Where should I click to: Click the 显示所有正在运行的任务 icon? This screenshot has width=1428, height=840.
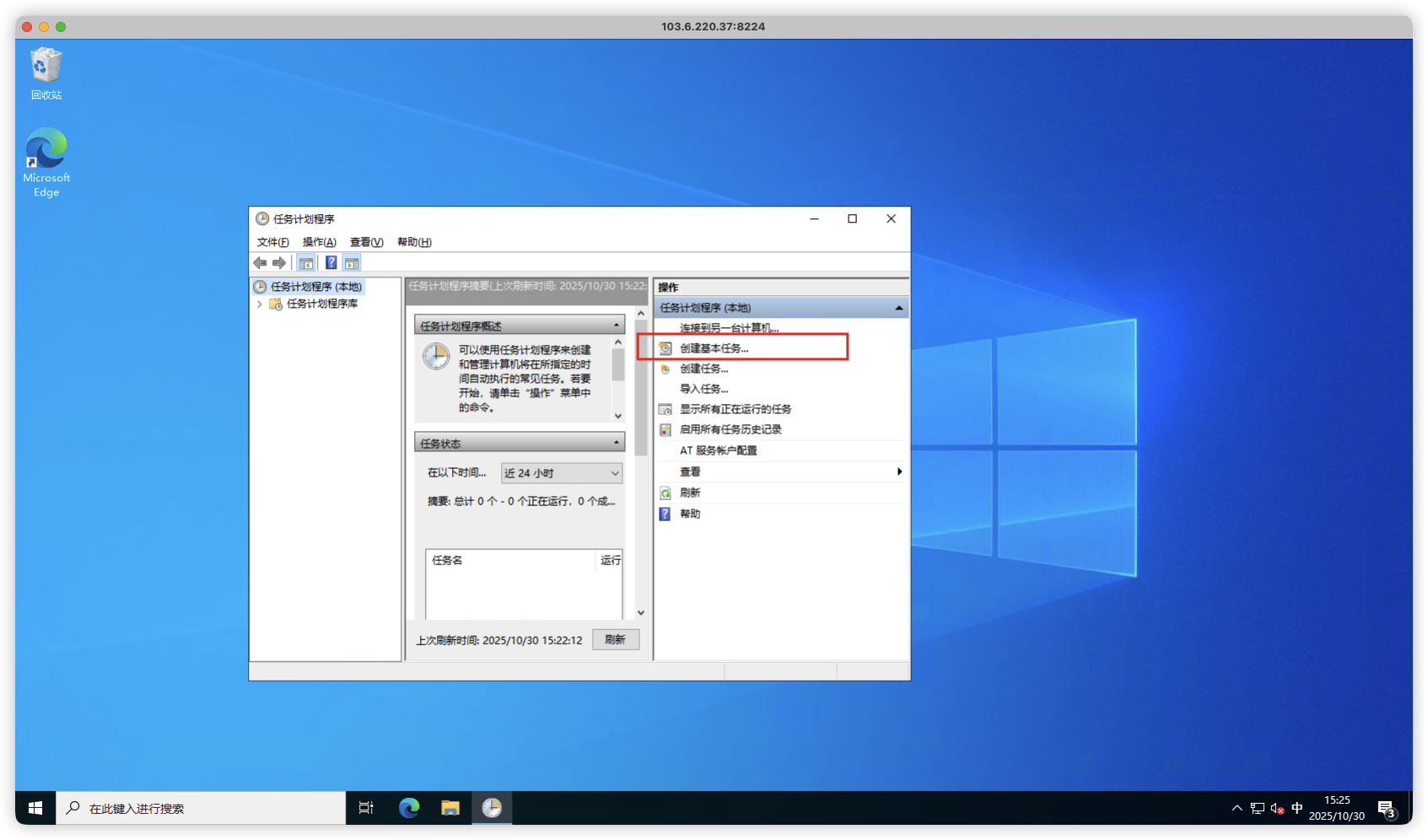(x=666, y=409)
